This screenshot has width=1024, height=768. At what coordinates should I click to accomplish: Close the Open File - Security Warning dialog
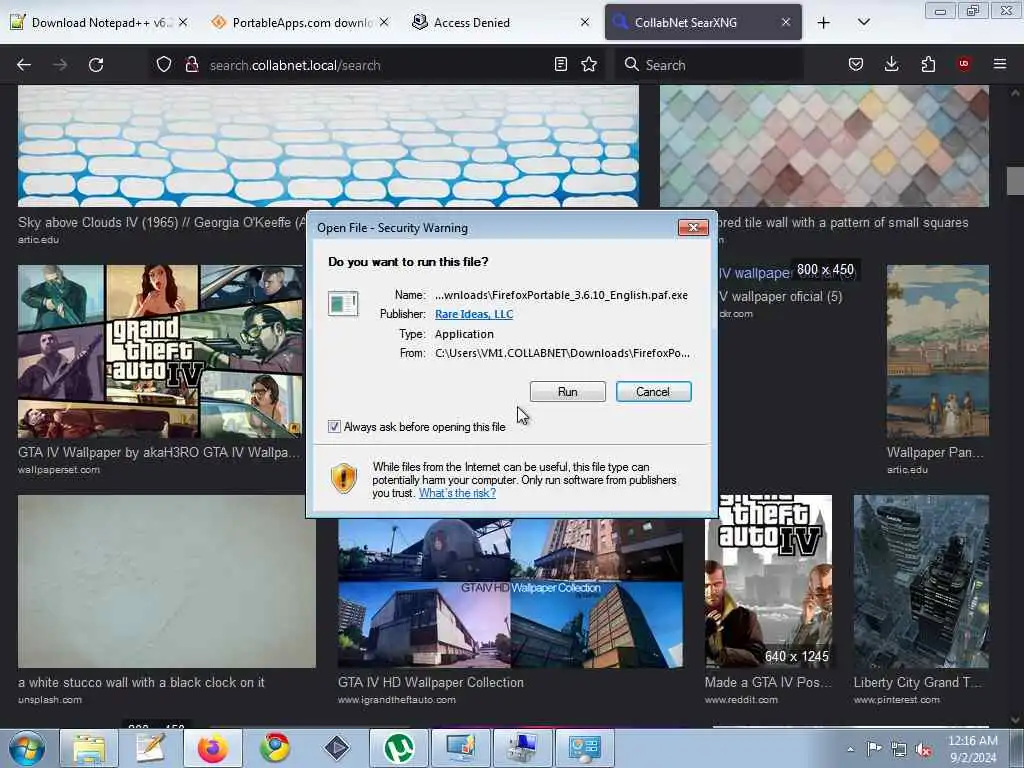(693, 227)
